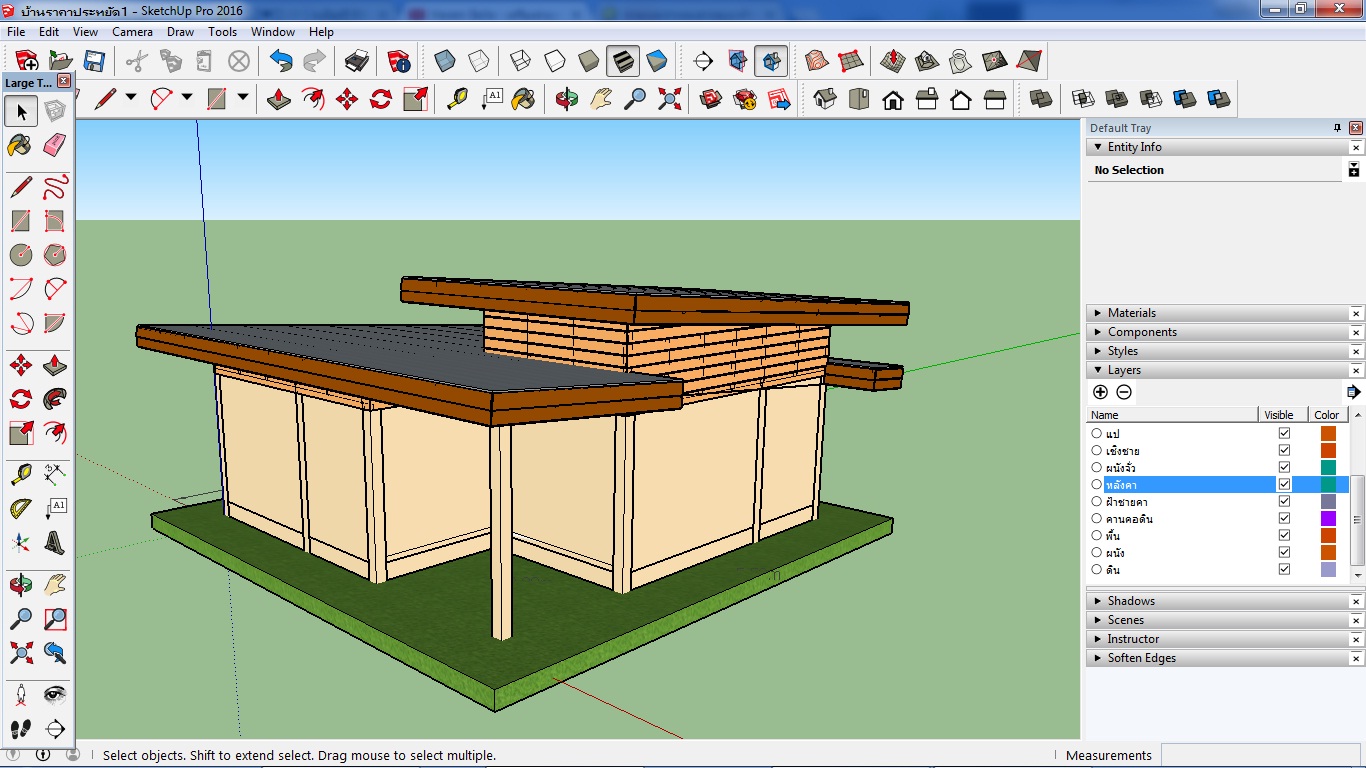Select the Eraser tool in Large Tool Set
1366x768 pixels.
point(55,146)
